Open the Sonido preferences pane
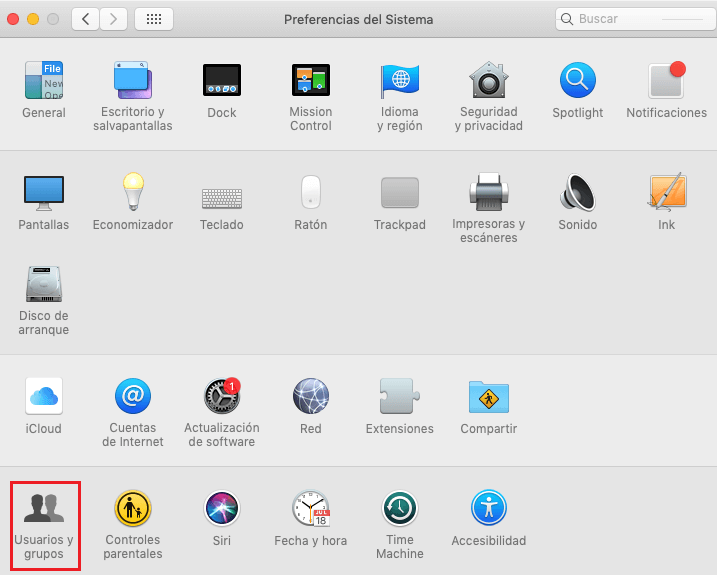The width and height of the screenshot is (717, 575). coord(577,192)
